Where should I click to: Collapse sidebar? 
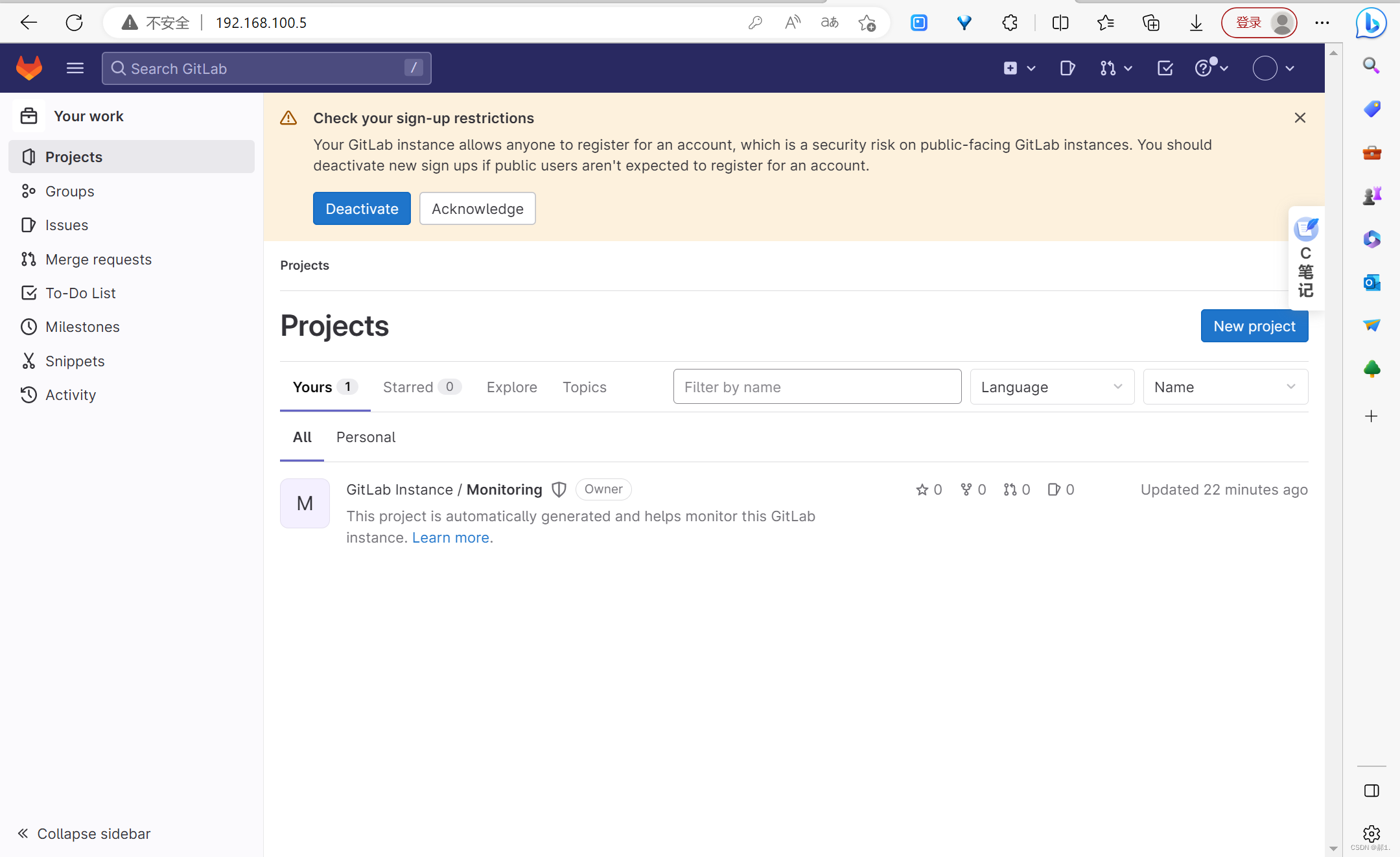84,833
